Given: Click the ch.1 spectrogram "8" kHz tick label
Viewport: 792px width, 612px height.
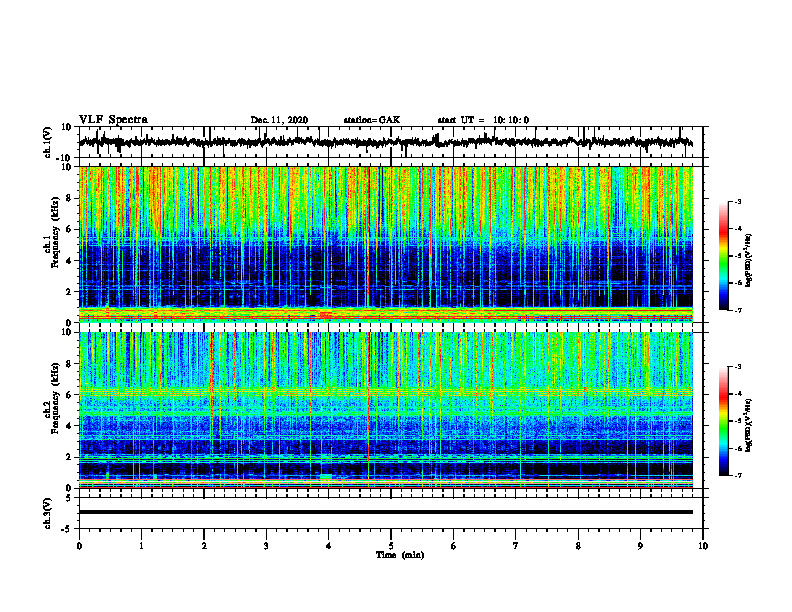Looking at the screenshot, I should click(x=69, y=198).
